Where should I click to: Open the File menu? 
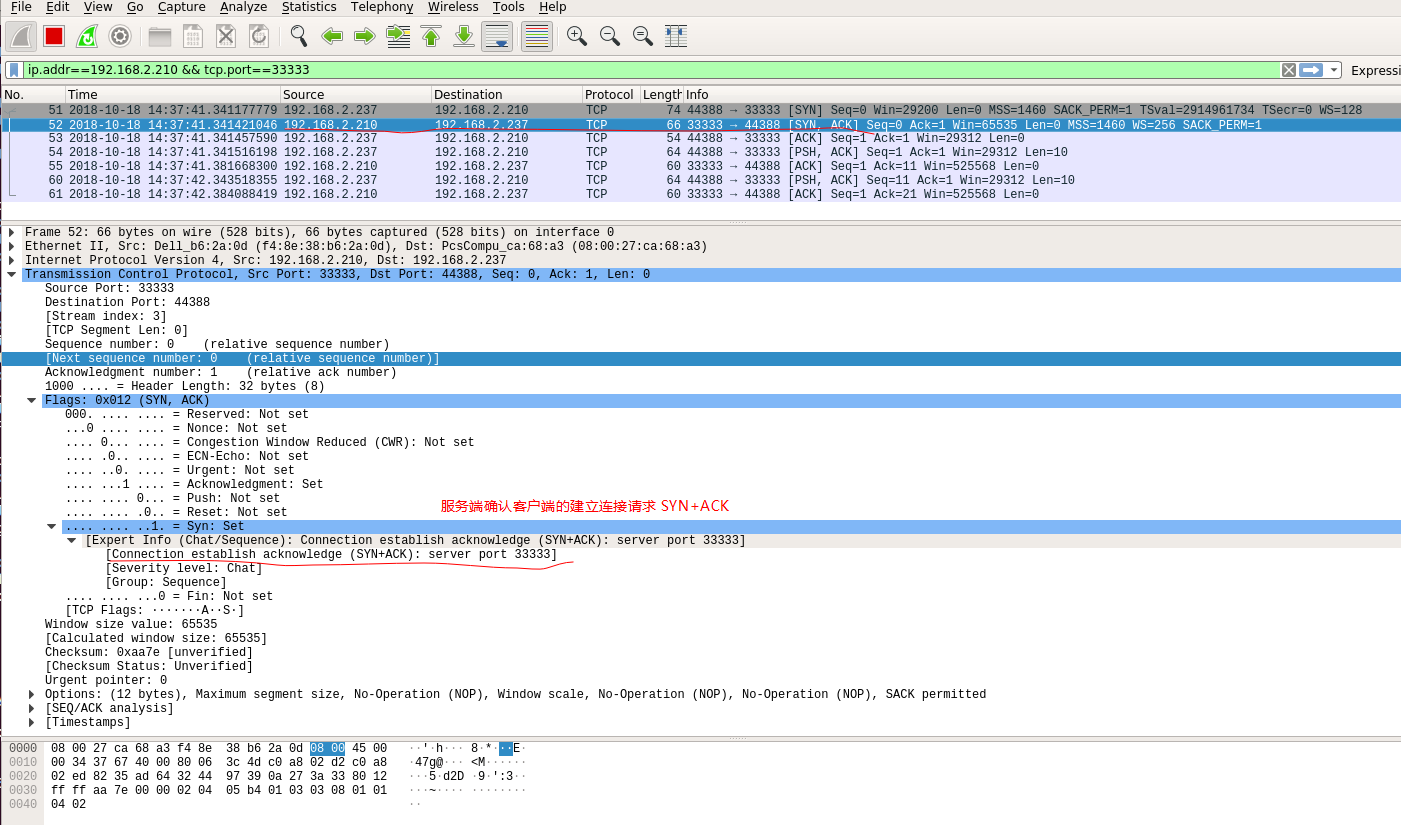tap(21, 7)
